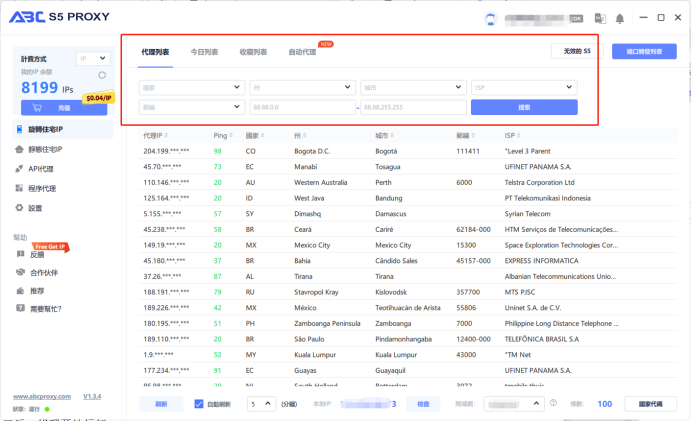Viewport: 691px width, 422px height.
Task: Click the user avatar icon
Action: pyautogui.click(x=490, y=18)
